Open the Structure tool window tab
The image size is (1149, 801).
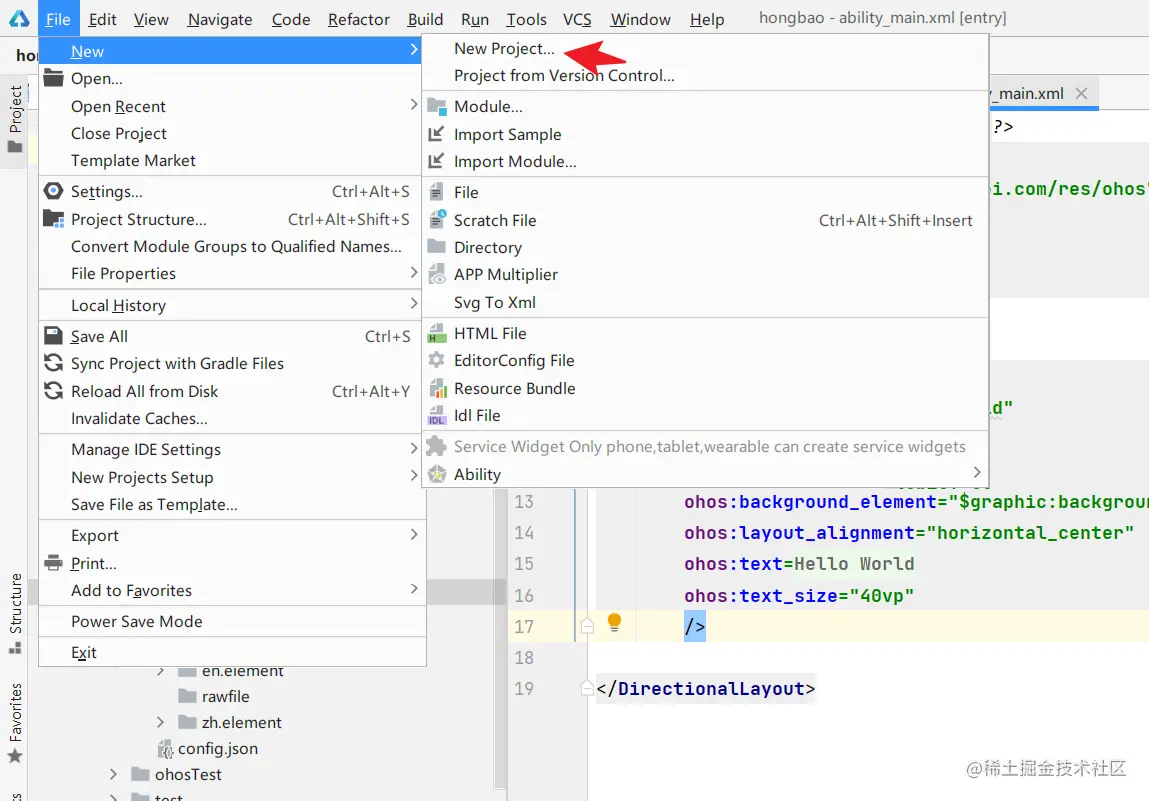pos(15,613)
